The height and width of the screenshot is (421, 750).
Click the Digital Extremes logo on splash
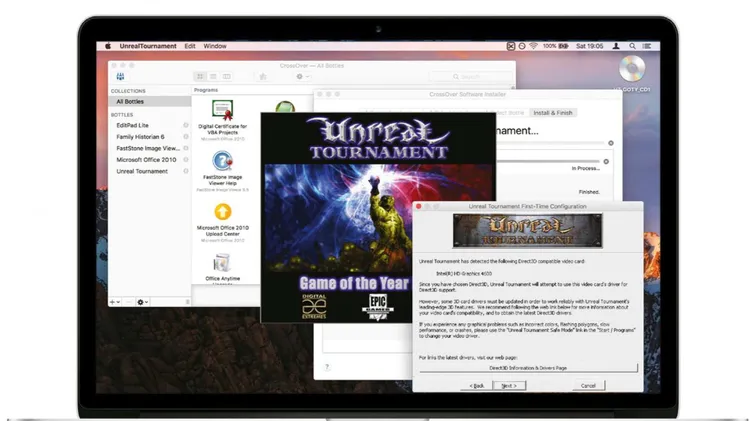click(x=314, y=307)
